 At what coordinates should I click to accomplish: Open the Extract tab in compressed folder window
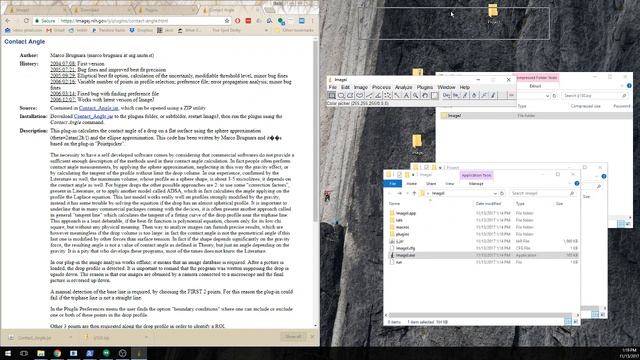pyautogui.click(x=535, y=86)
